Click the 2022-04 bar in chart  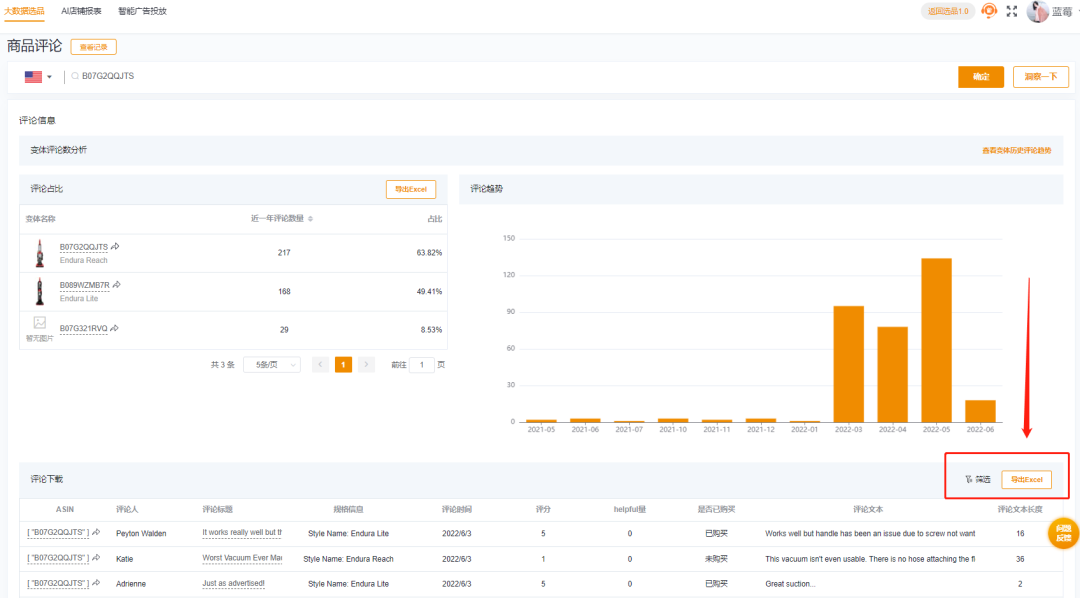(x=893, y=374)
